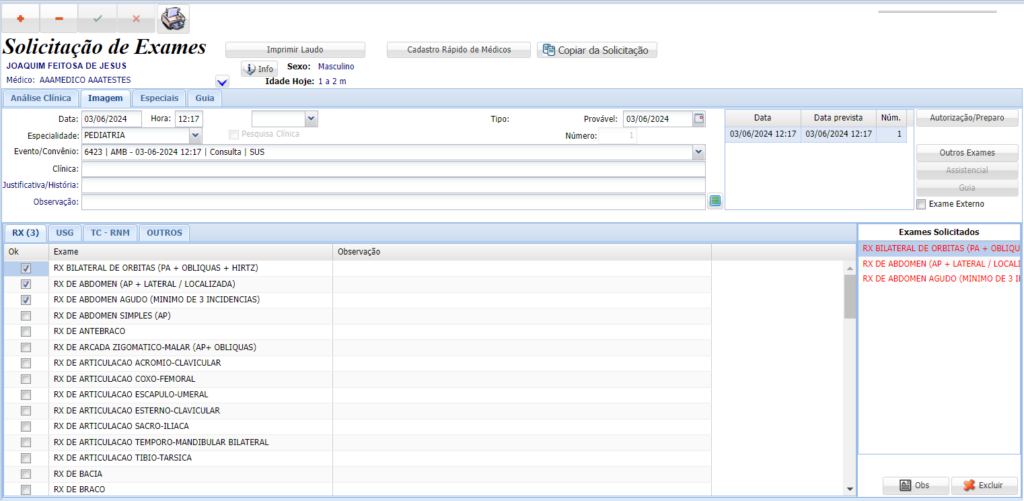1024x501 pixels.
Task: Uncheck RX DE ABDOMEN (AP + LATERAL) checkbox
Action: [x=26, y=284]
